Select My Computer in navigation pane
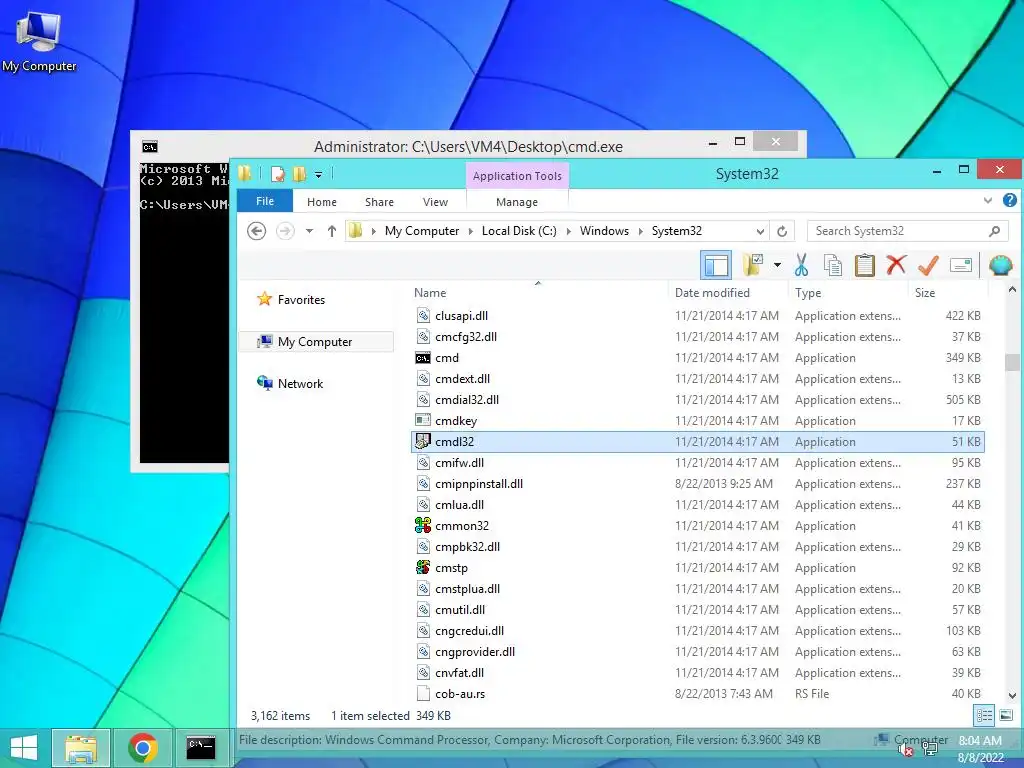 pos(315,342)
